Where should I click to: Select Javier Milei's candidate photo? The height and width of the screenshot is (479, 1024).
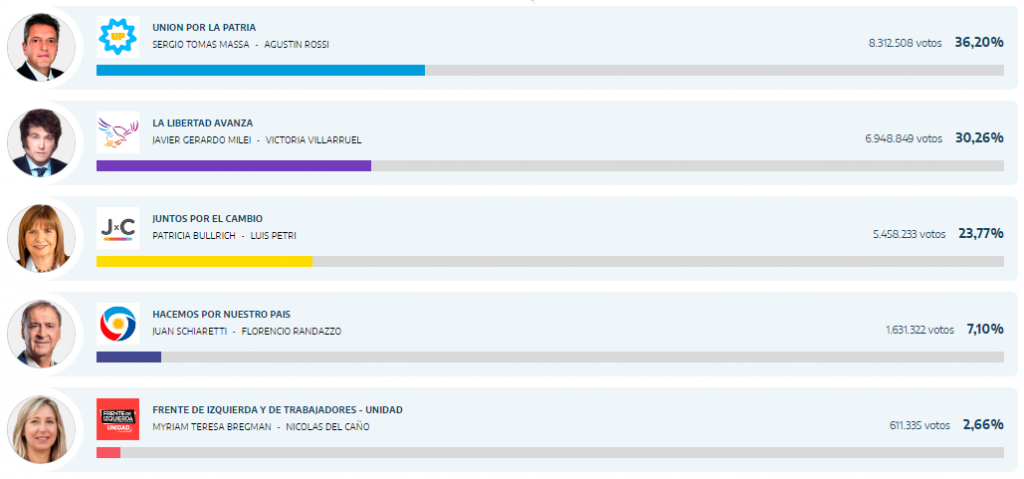click(x=41, y=143)
